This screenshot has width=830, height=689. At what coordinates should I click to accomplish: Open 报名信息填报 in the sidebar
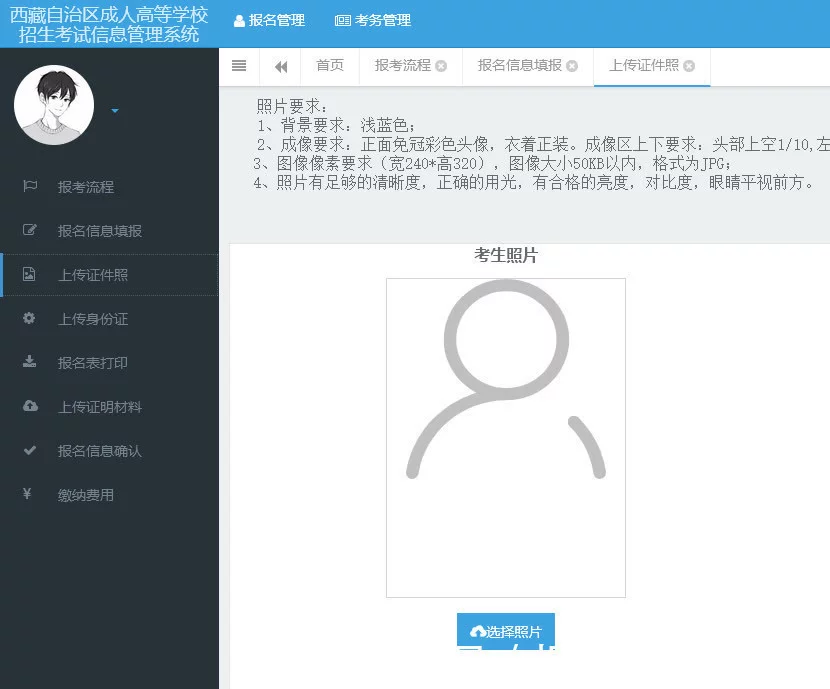click(100, 231)
